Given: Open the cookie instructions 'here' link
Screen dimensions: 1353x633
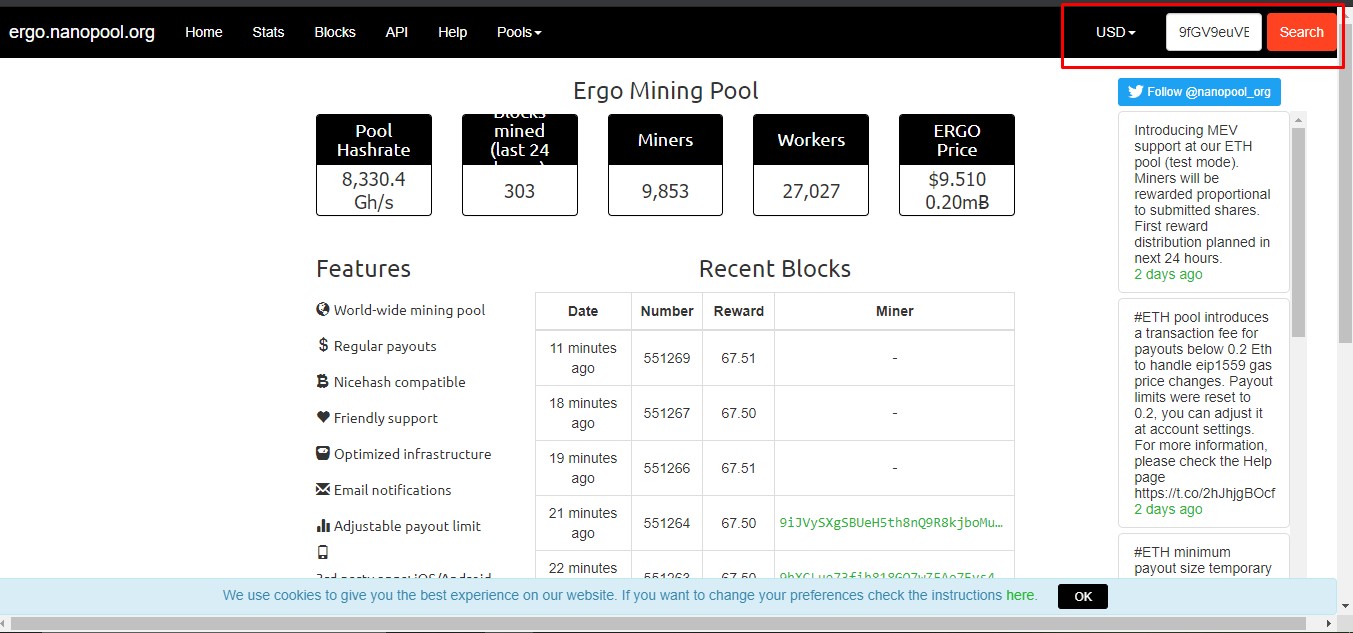Looking at the screenshot, I should point(1020,595).
